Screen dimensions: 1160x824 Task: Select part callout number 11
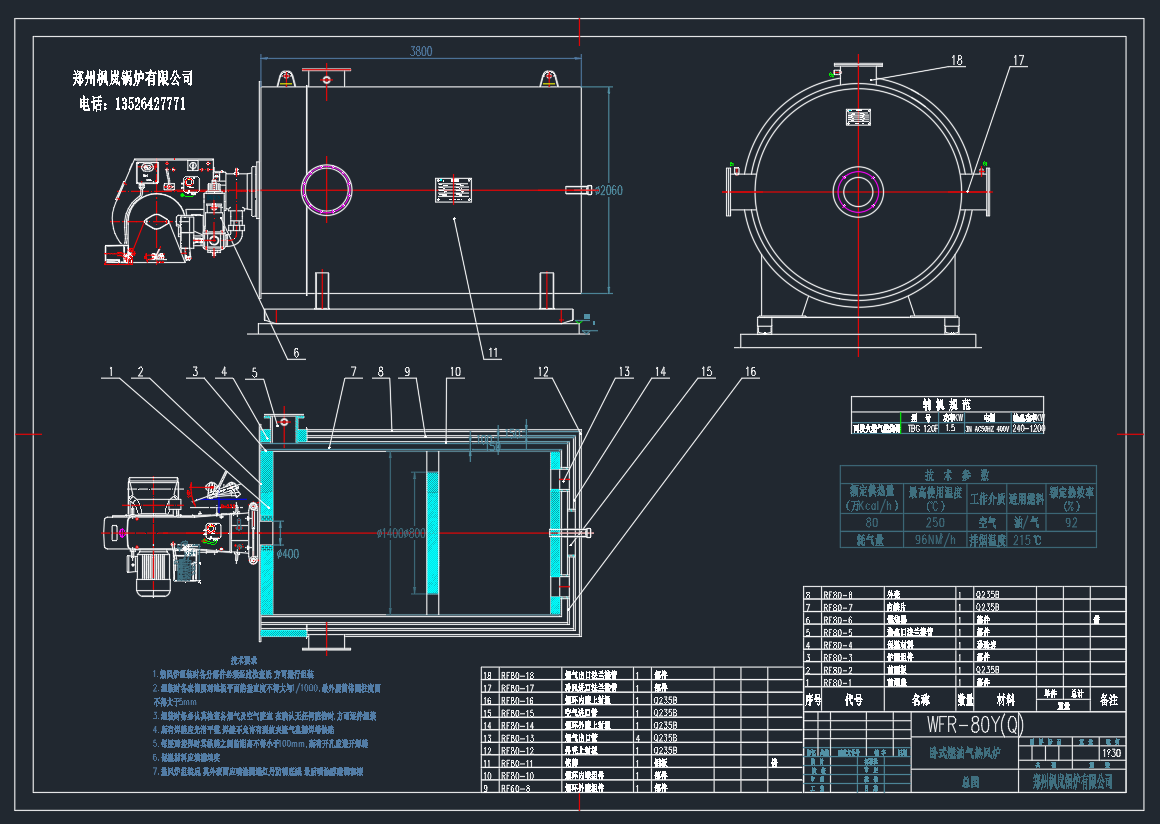(x=493, y=352)
